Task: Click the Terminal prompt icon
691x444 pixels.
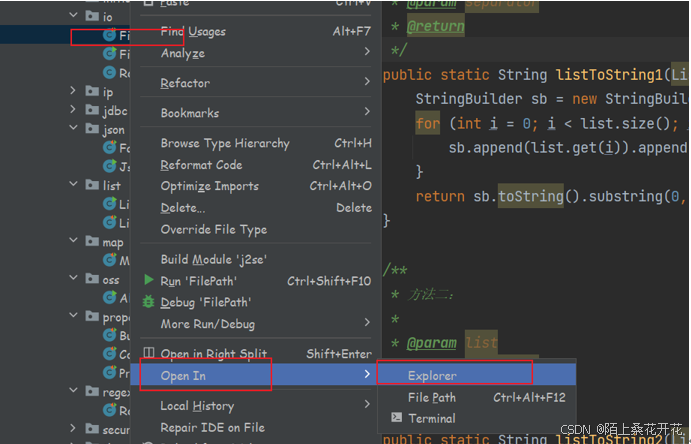Action: coord(396,417)
